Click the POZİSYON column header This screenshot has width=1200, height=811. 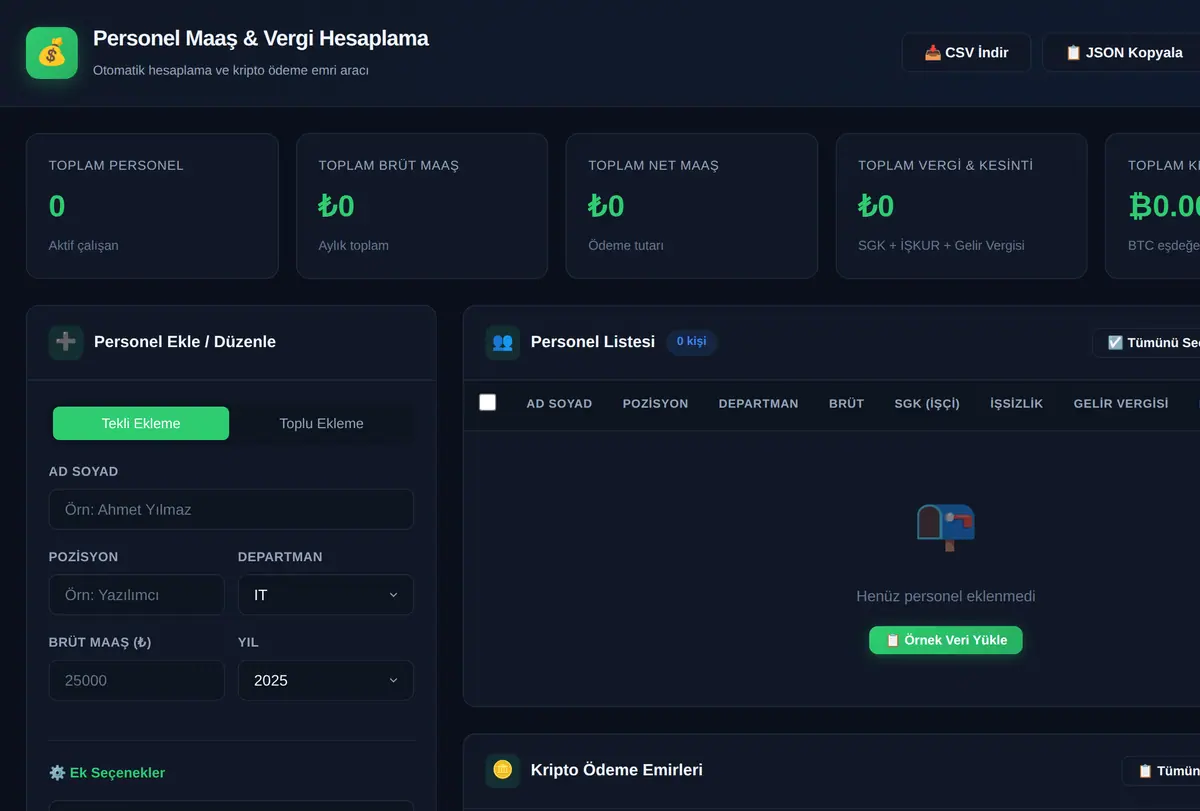(656, 403)
